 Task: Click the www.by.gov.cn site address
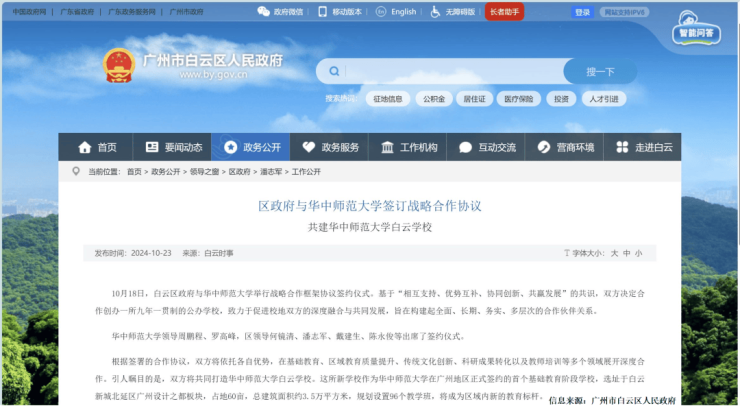coord(213,75)
